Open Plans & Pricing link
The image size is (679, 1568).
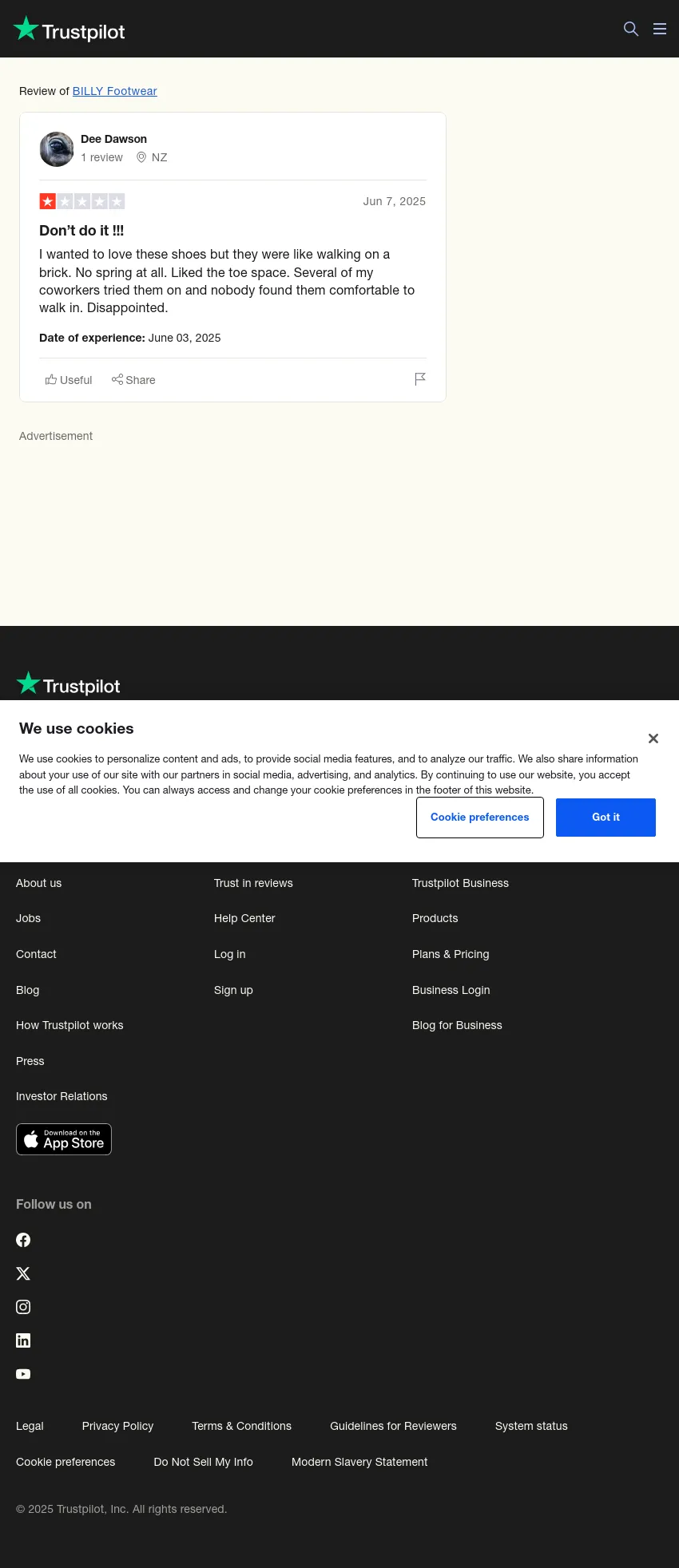click(x=451, y=954)
